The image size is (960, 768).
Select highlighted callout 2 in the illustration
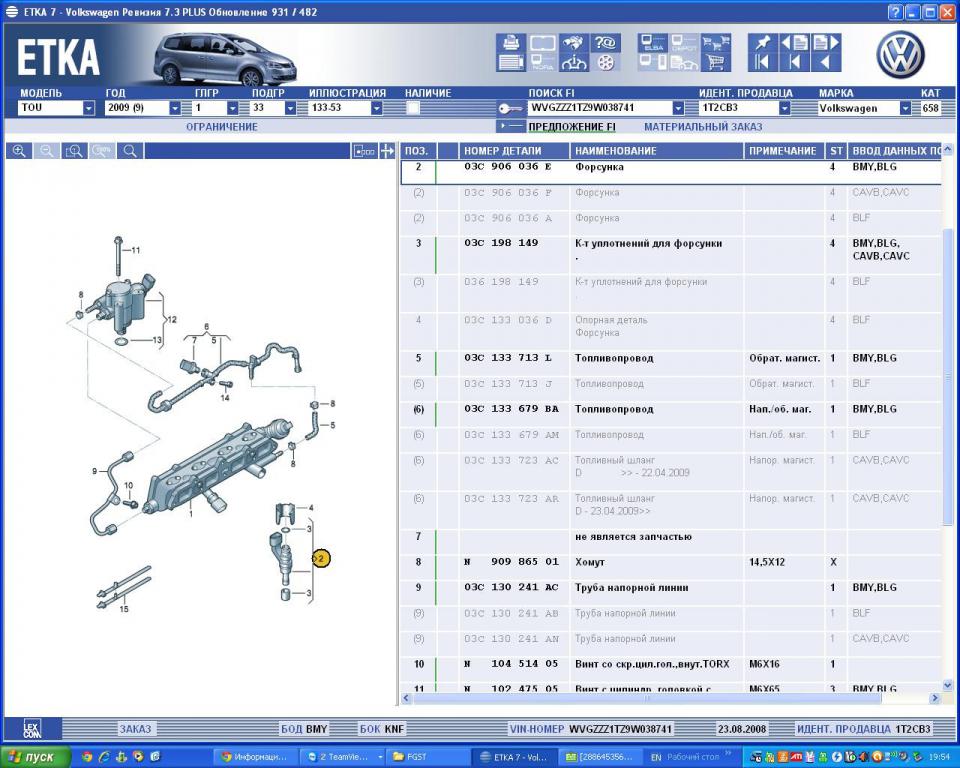(321, 559)
